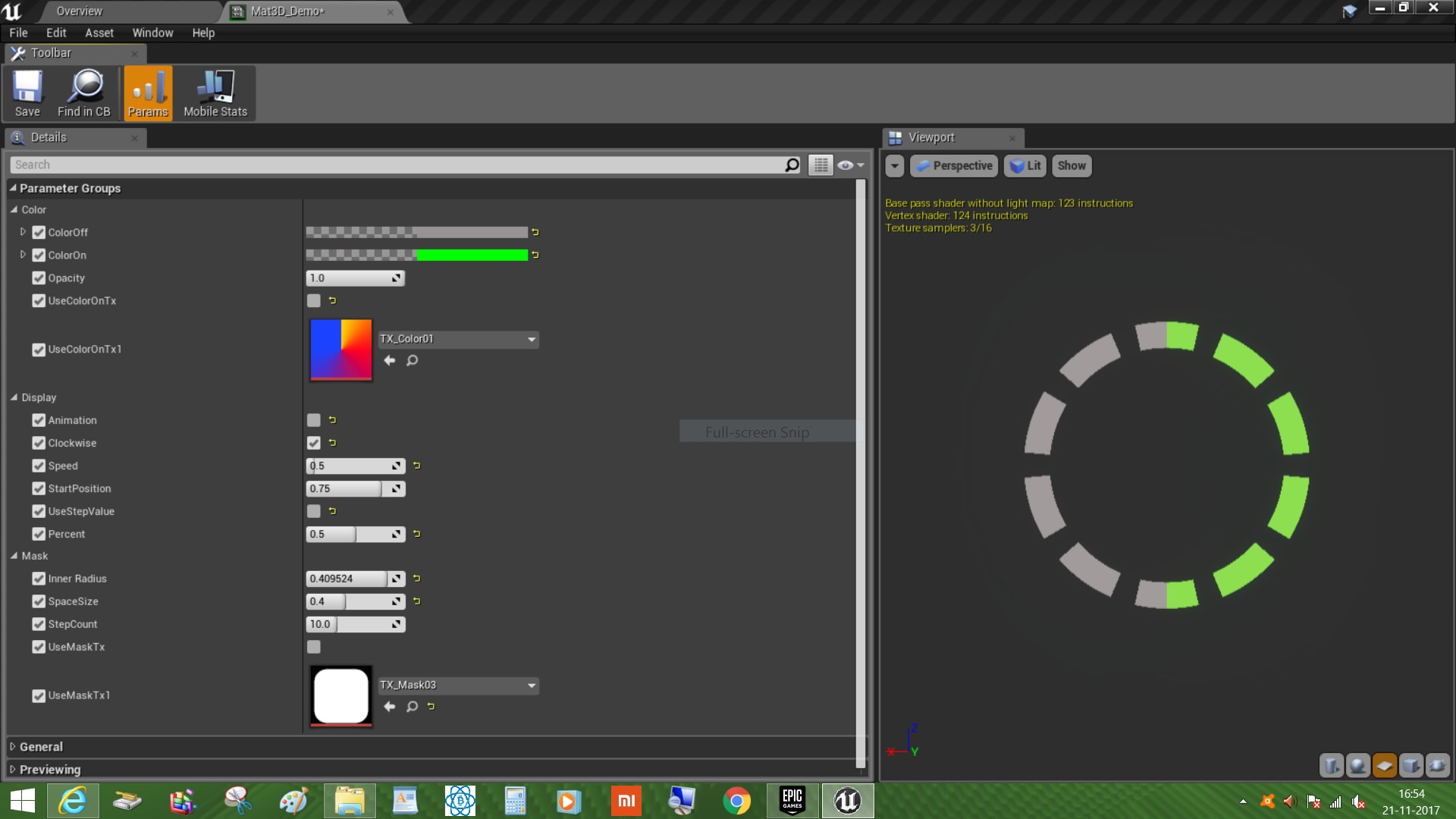Open Mobile Stats from the toolbar
Image resolution: width=1456 pixels, height=819 pixels.
tap(215, 93)
